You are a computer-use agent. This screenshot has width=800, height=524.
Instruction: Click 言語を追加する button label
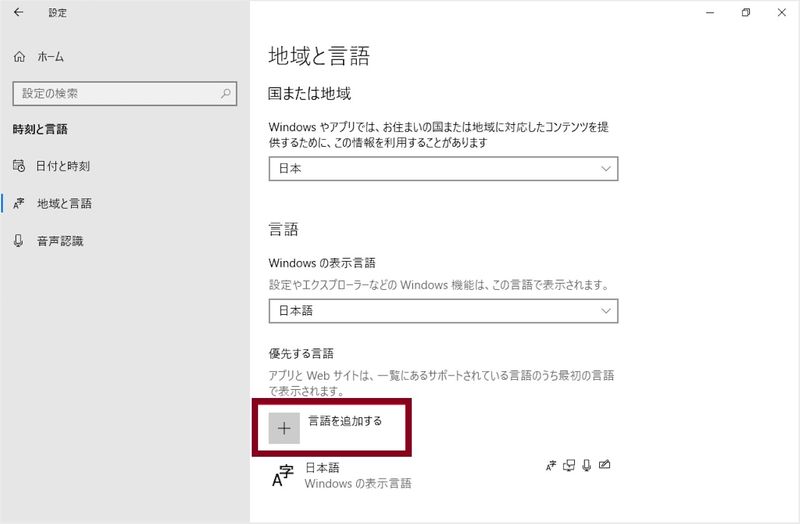click(345, 421)
